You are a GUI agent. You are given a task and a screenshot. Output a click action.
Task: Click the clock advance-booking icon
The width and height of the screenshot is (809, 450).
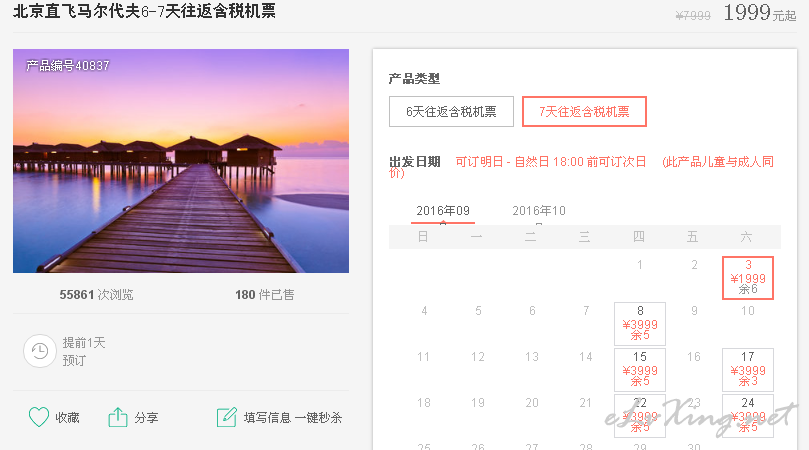click(x=40, y=351)
